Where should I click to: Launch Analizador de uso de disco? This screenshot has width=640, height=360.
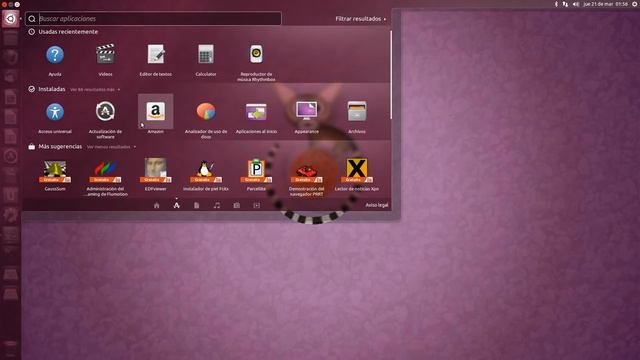click(x=206, y=111)
